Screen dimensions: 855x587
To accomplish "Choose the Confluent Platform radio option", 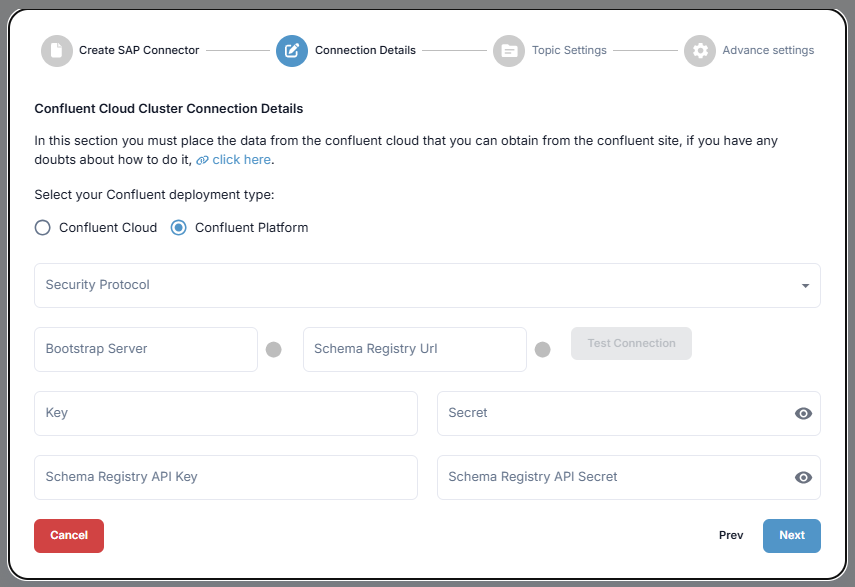I will (x=179, y=228).
